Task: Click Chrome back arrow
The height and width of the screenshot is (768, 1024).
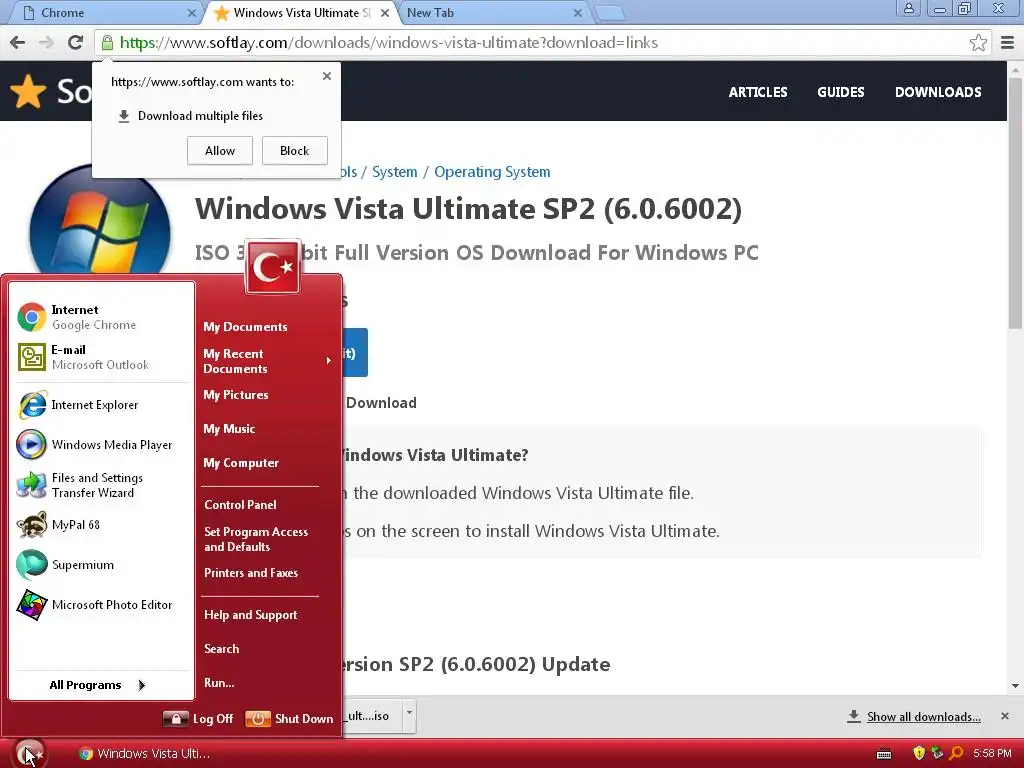Action: (x=18, y=42)
